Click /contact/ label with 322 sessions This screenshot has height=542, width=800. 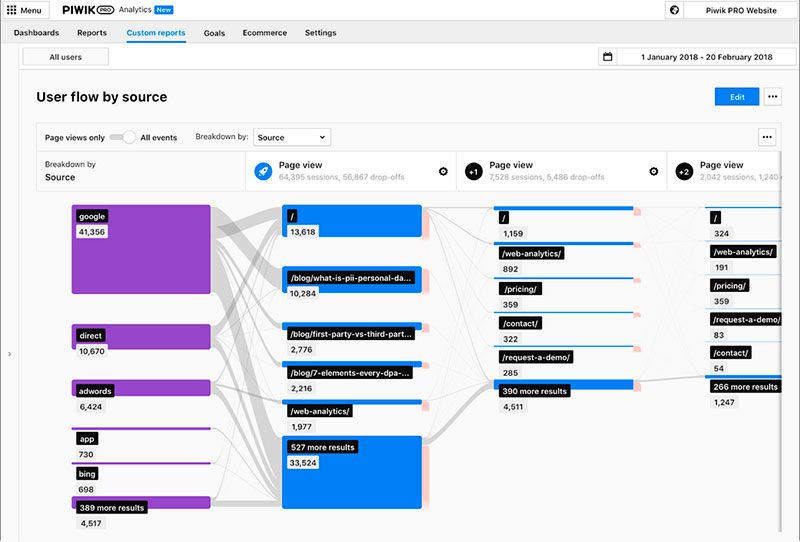pos(520,323)
